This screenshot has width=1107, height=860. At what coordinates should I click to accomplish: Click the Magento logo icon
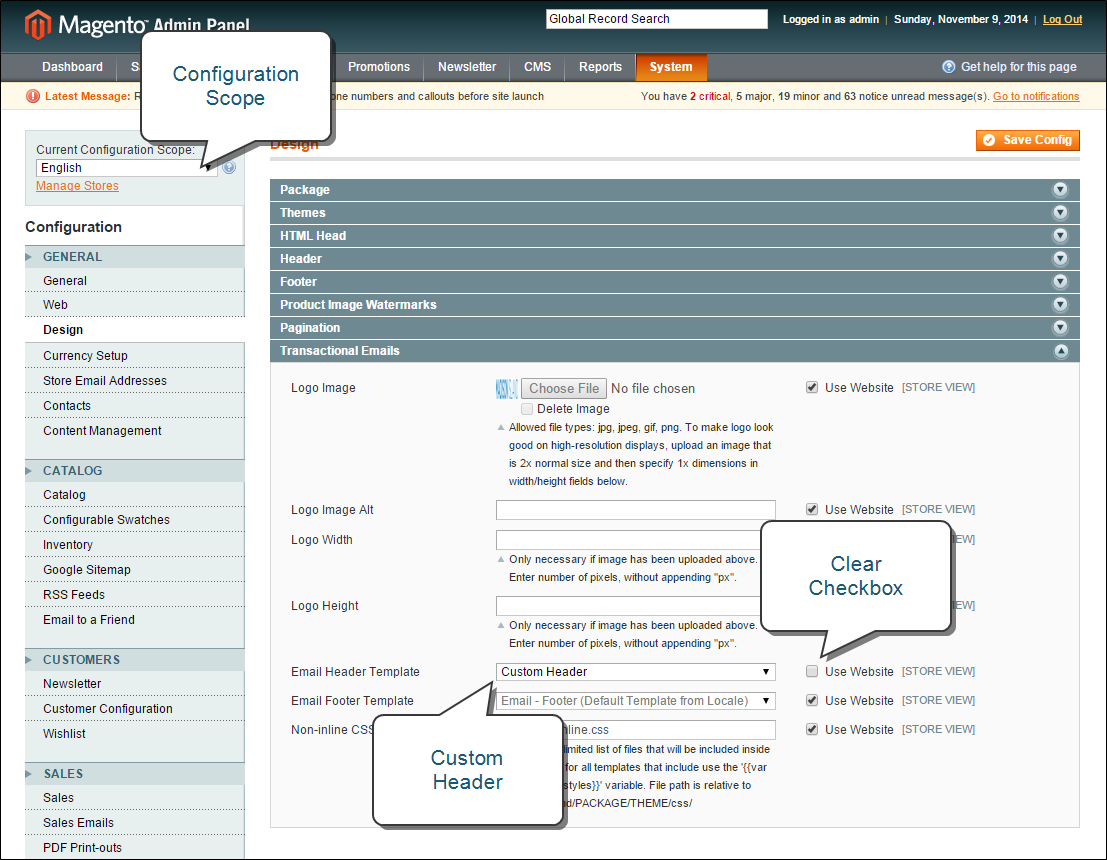click(37, 25)
